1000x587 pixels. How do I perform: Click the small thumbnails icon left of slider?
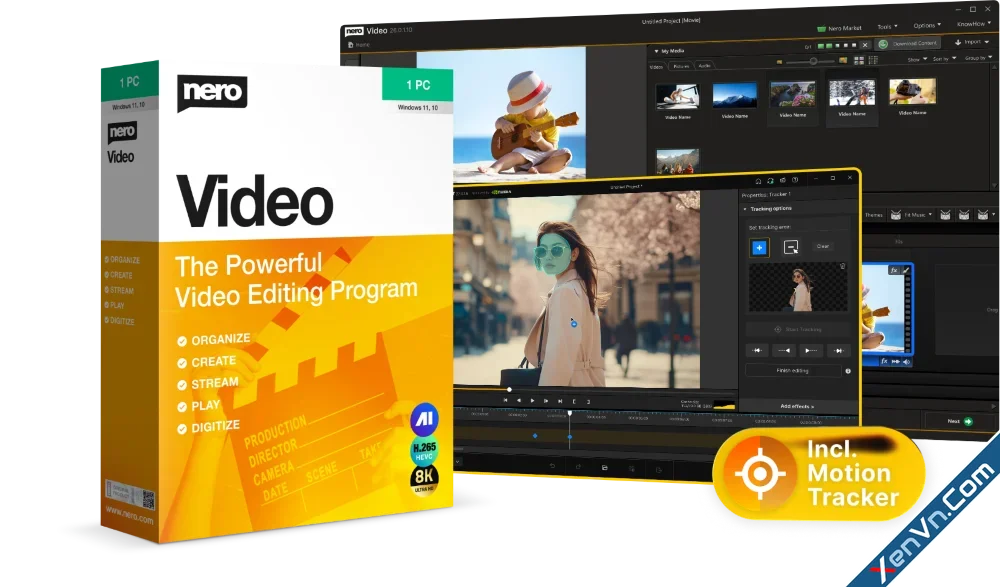(779, 62)
